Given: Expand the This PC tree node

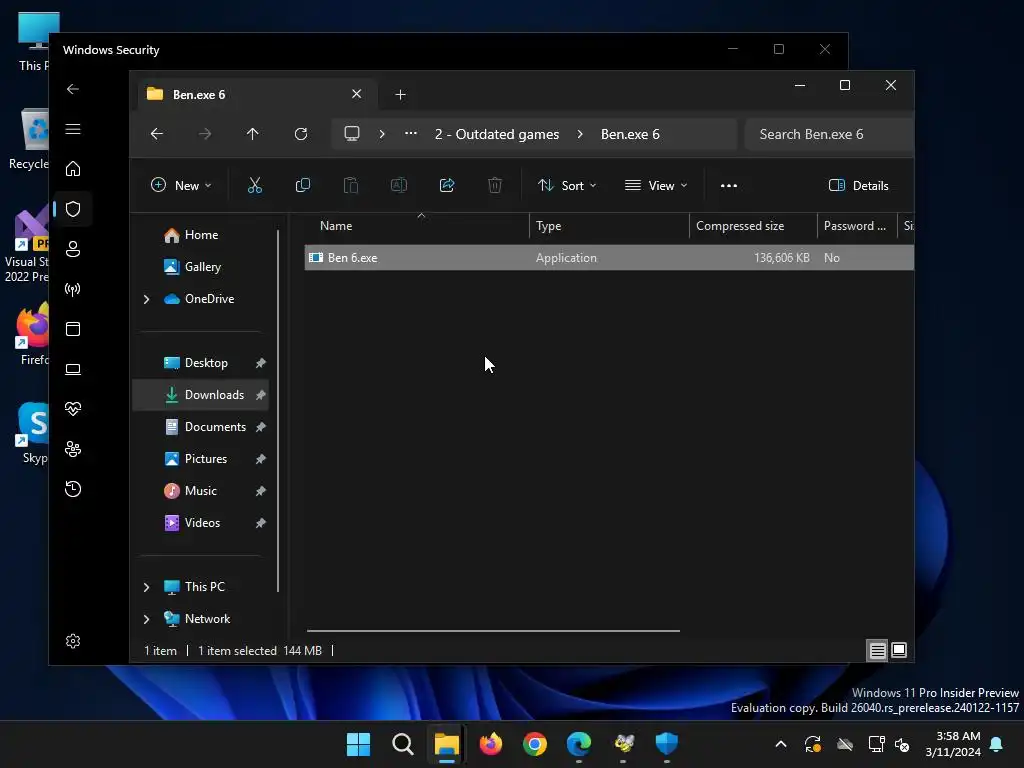Looking at the screenshot, I should click(x=146, y=587).
